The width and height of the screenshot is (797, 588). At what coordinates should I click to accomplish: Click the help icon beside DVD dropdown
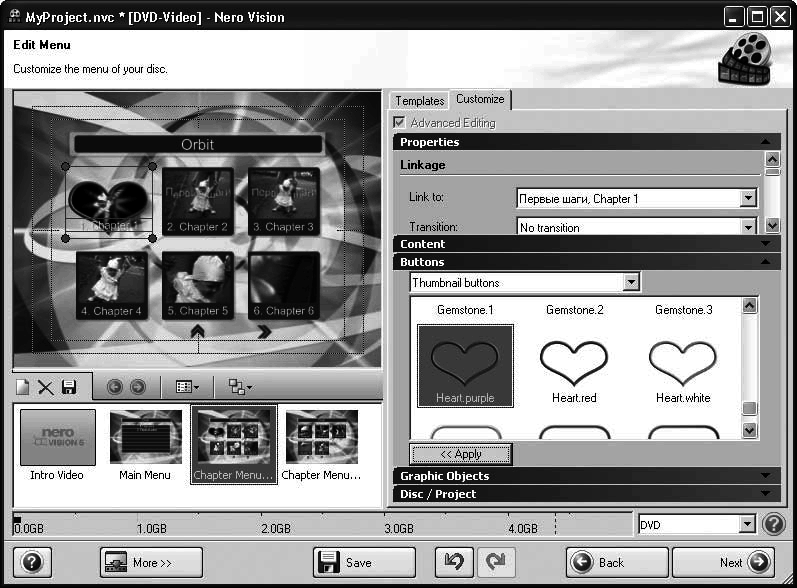773,524
